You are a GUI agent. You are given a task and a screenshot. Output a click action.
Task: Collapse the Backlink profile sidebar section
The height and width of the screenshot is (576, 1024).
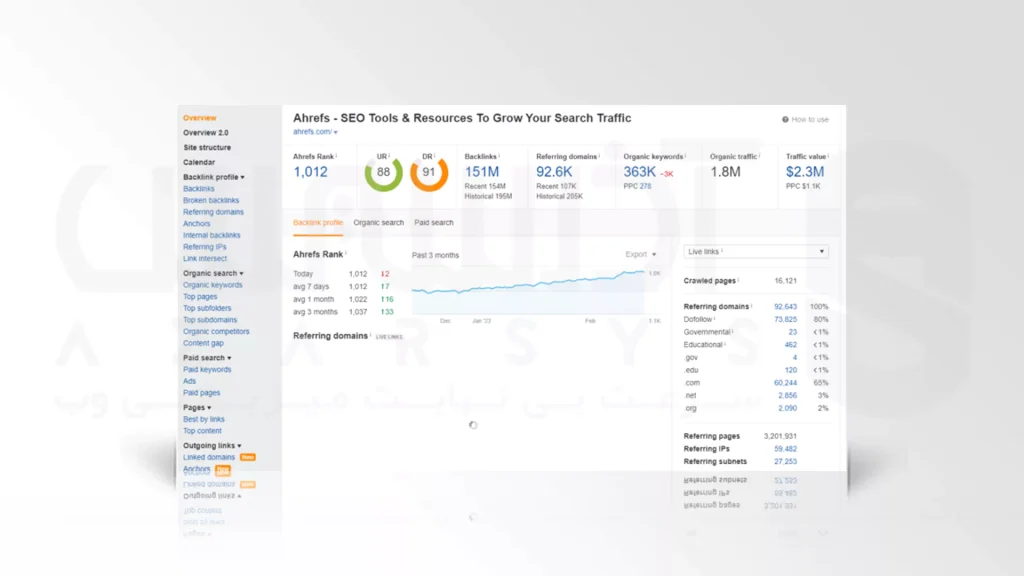click(x=214, y=177)
